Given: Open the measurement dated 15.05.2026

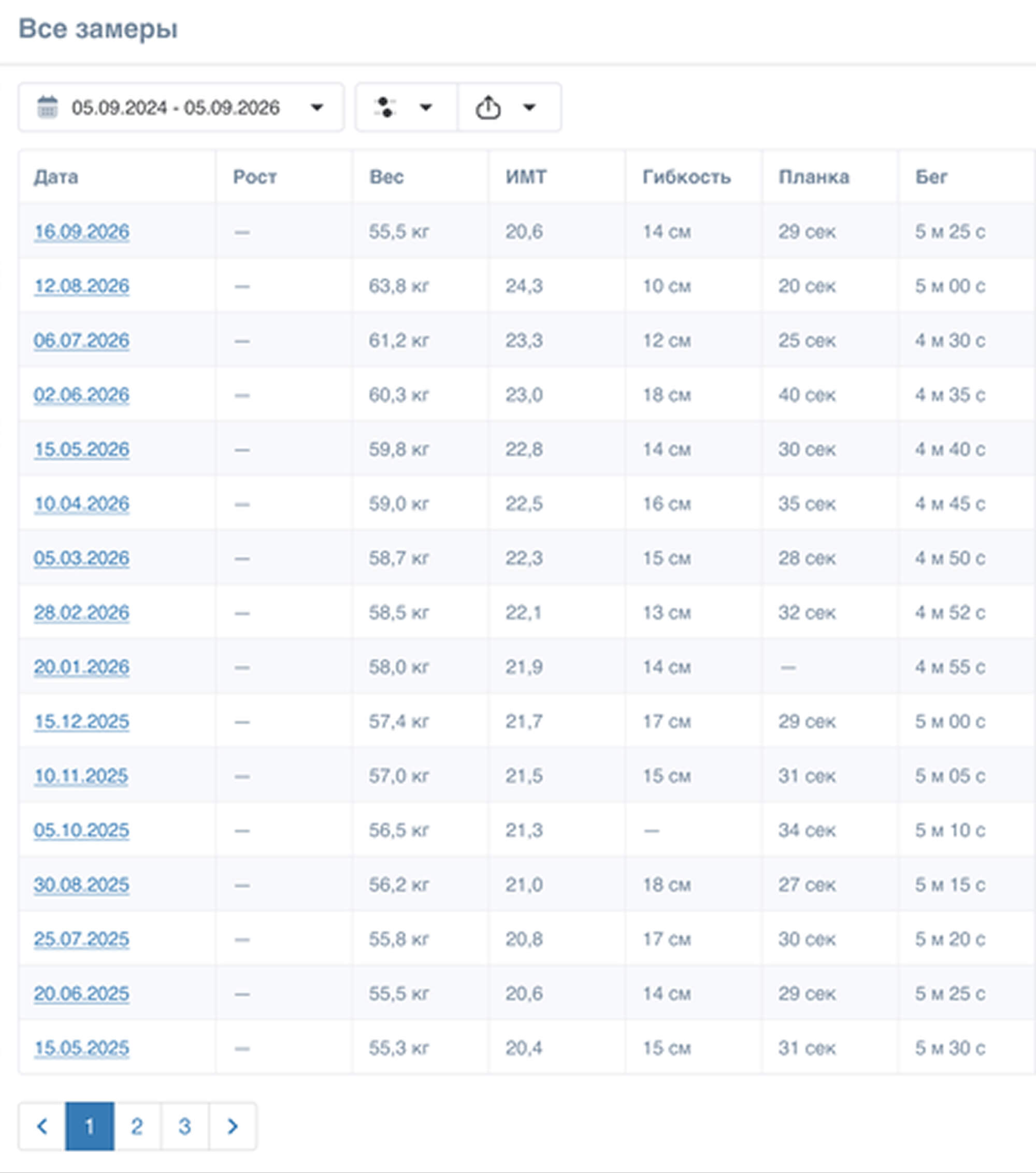Looking at the screenshot, I should (x=81, y=450).
